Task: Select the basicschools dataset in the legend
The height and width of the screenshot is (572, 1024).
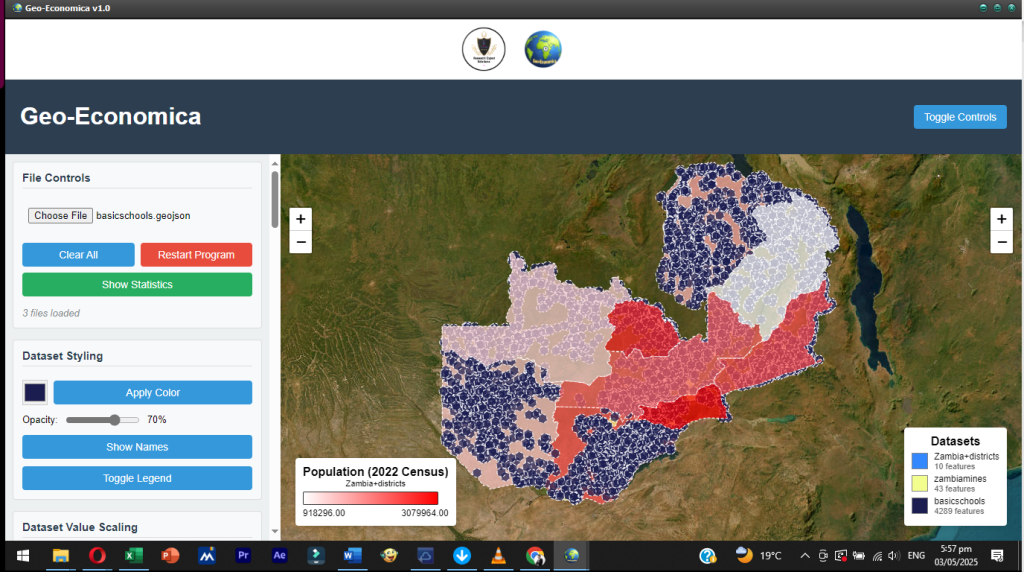Action: tap(958, 505)
